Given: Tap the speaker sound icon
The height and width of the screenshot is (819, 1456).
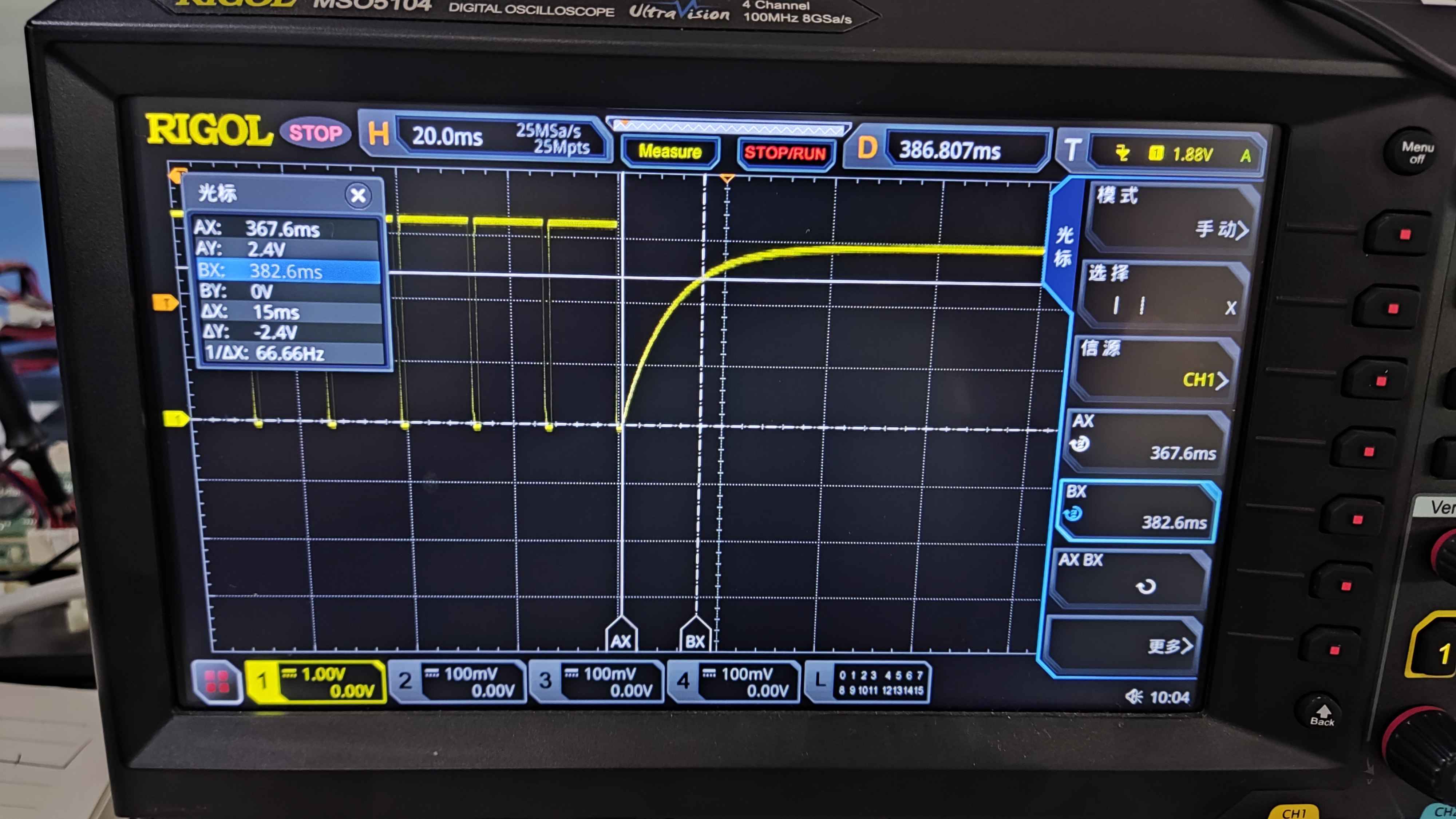Looking at the screenshot, I should [x=1133, y=696].
